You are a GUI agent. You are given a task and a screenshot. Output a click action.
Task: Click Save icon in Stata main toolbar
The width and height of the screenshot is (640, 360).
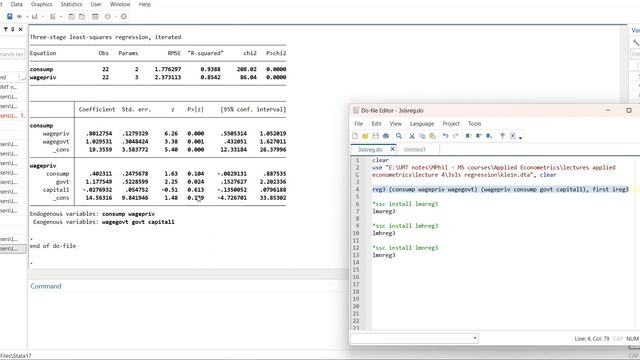[9, 17]
